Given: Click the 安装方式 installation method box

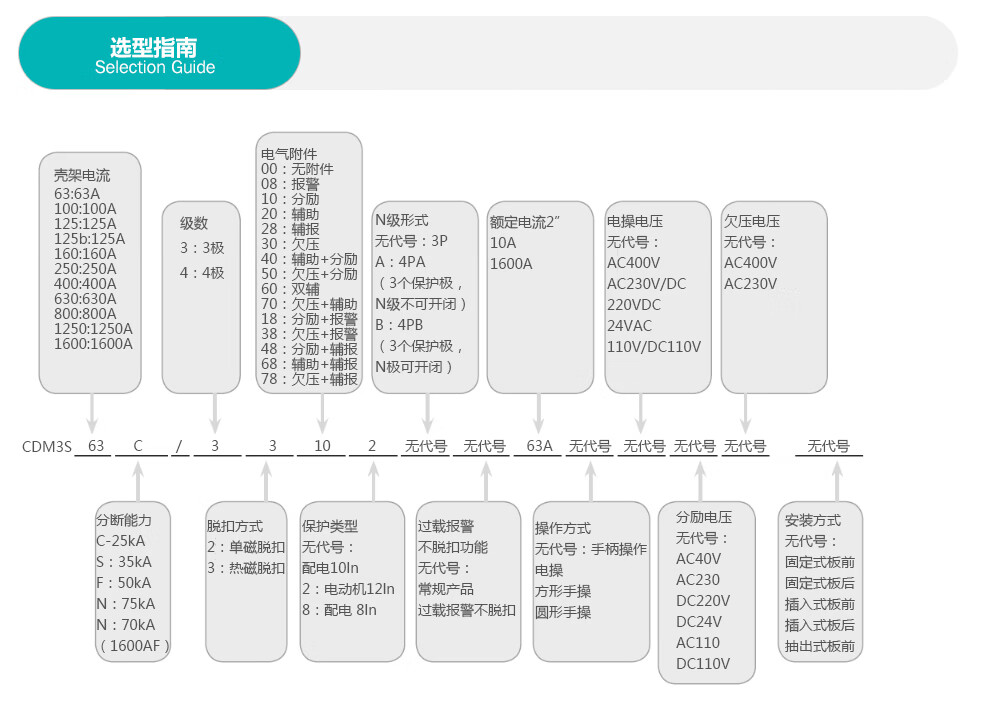Looking at the screenshot, I should tap(819, 580).
